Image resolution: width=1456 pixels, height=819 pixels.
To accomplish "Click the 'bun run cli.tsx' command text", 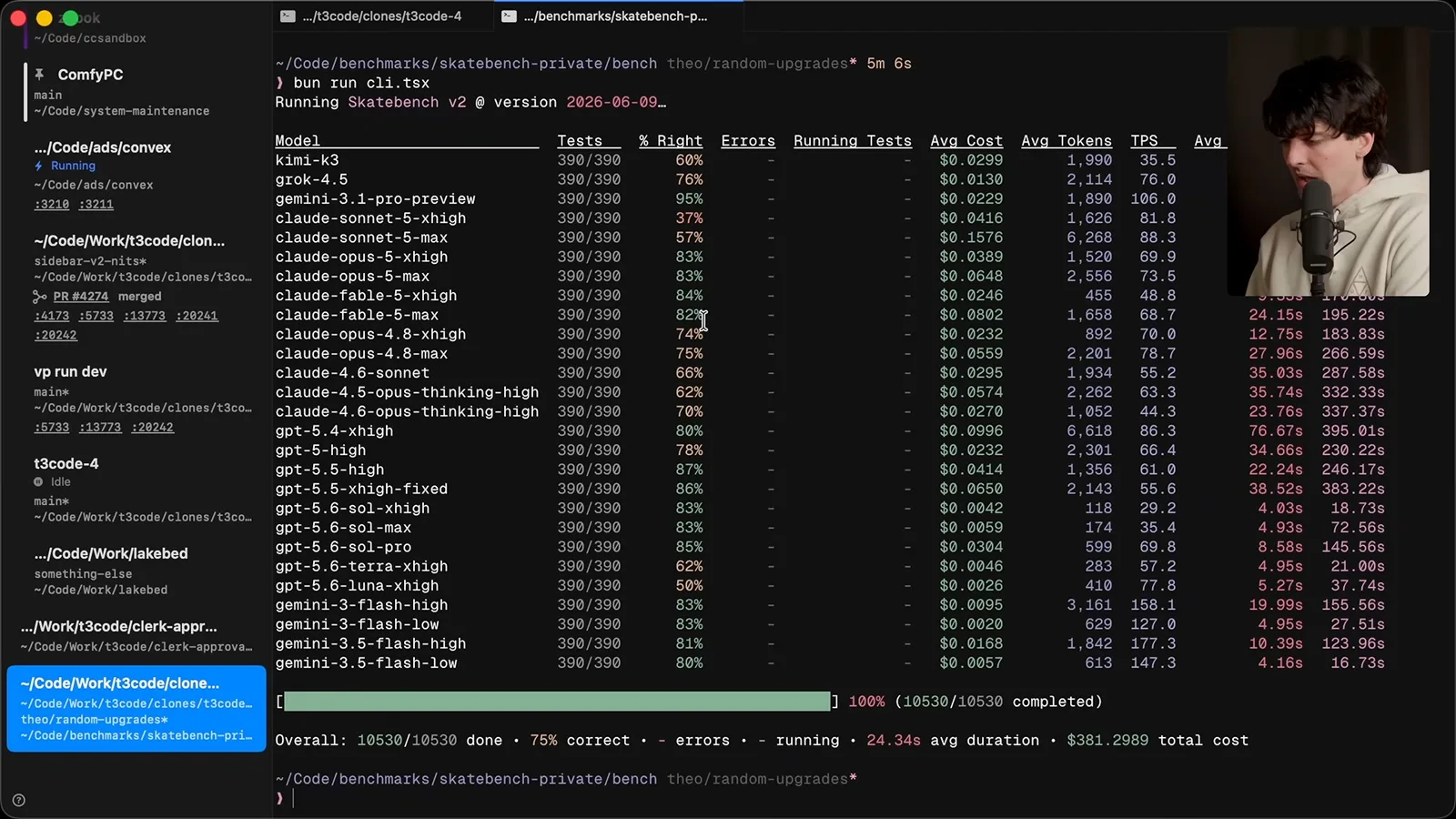I will point(361,83).
